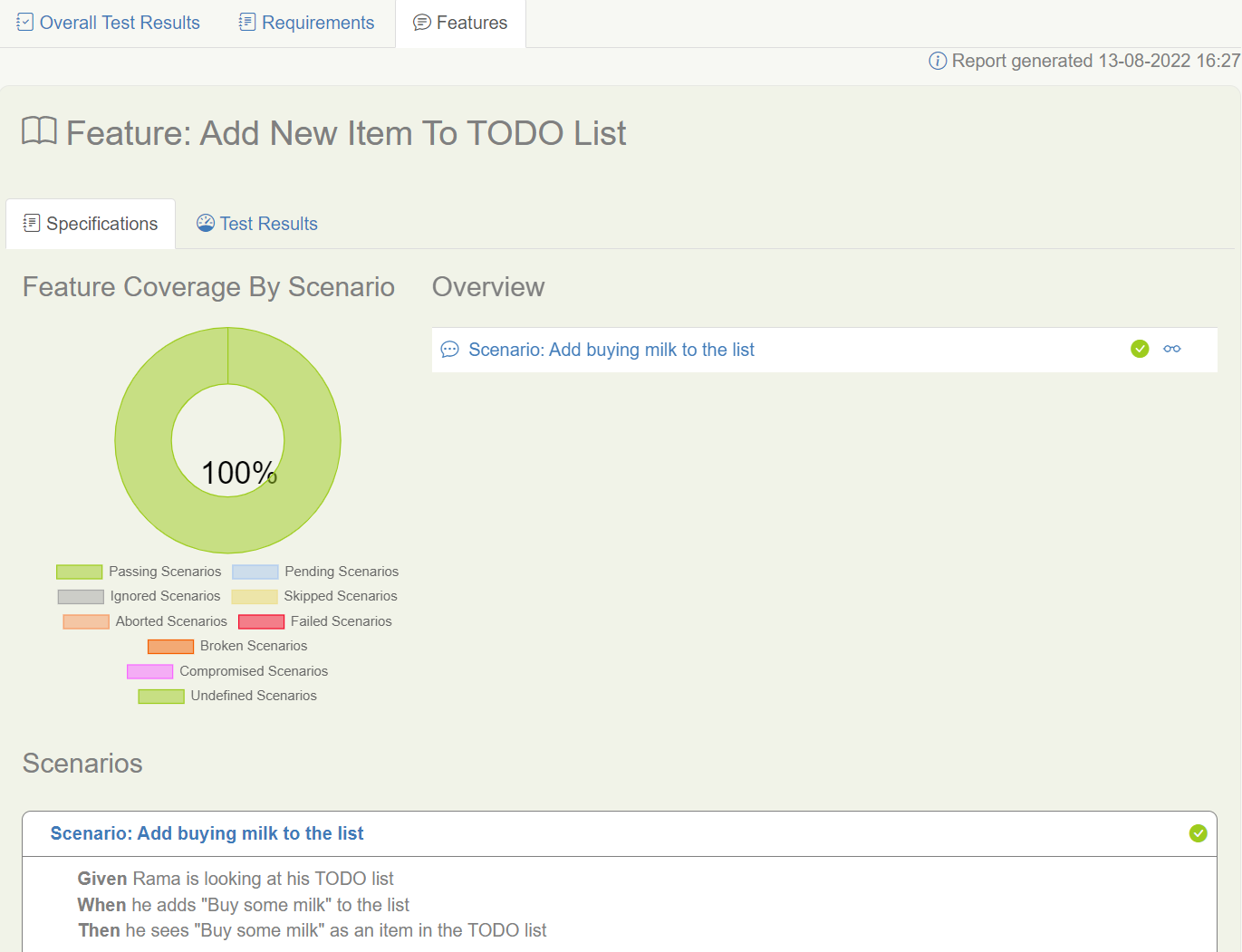Click the green checkmark on the Scenarios panel header
The image size is (1242, 952).
click(x=1198, y=833)
